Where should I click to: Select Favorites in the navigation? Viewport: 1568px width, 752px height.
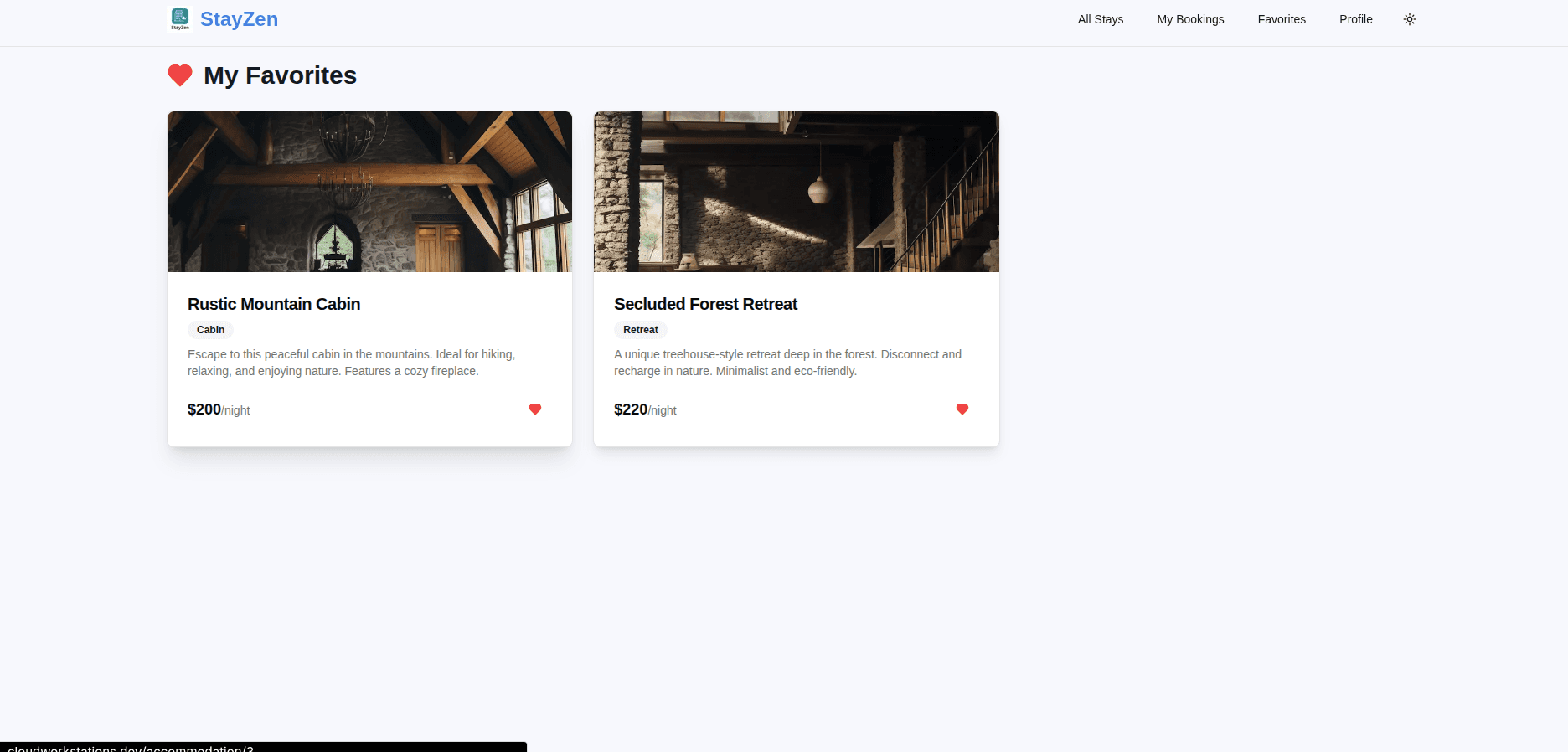pos(1282,19)
